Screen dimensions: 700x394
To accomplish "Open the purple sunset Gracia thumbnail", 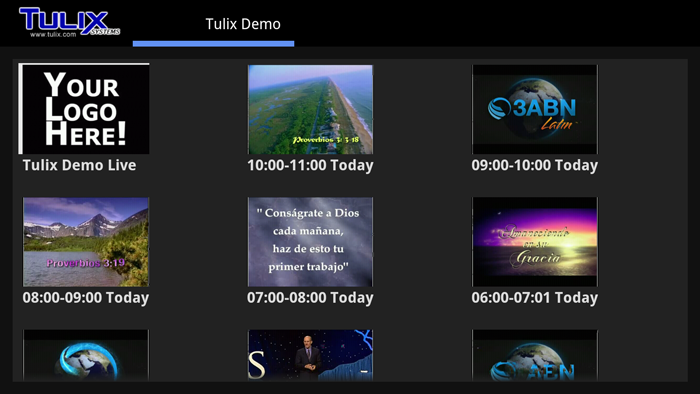I will [x=535, y=242].
